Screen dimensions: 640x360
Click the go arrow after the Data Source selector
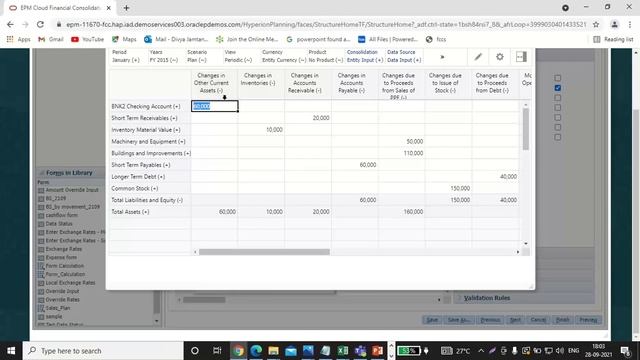tap(442, 57)
